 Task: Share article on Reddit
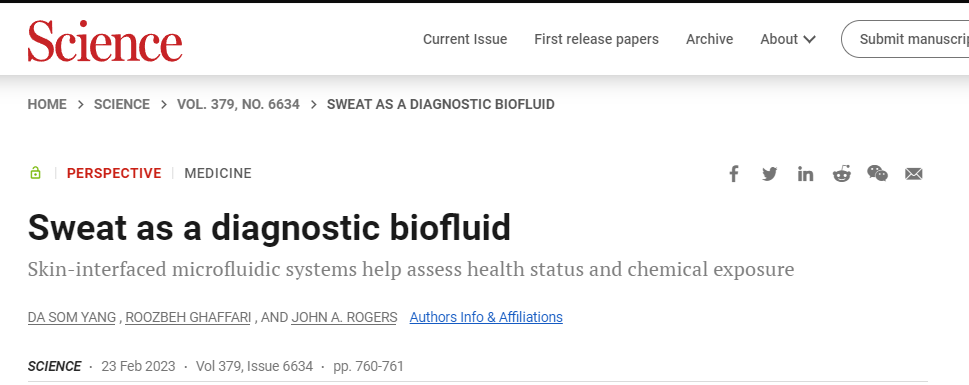(x=841, y=174)
